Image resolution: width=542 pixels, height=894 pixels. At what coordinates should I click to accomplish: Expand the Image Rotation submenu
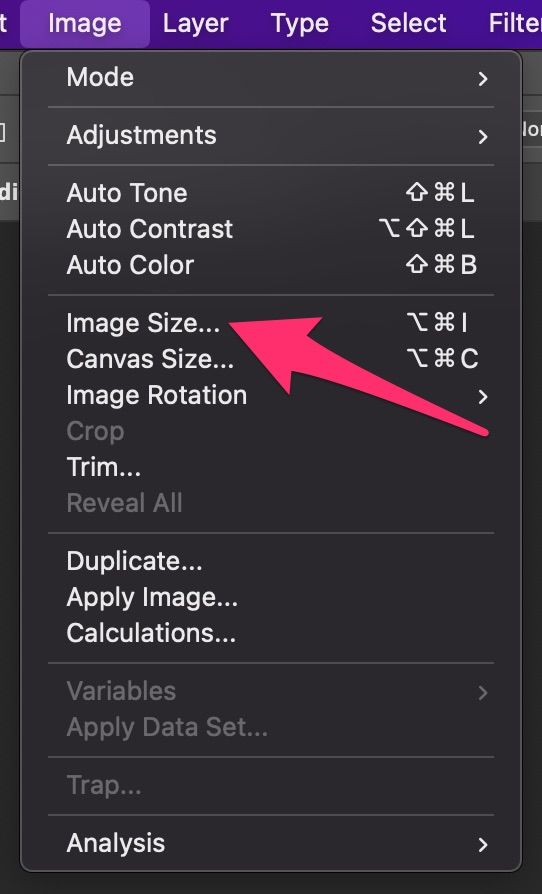coord(271,395)
